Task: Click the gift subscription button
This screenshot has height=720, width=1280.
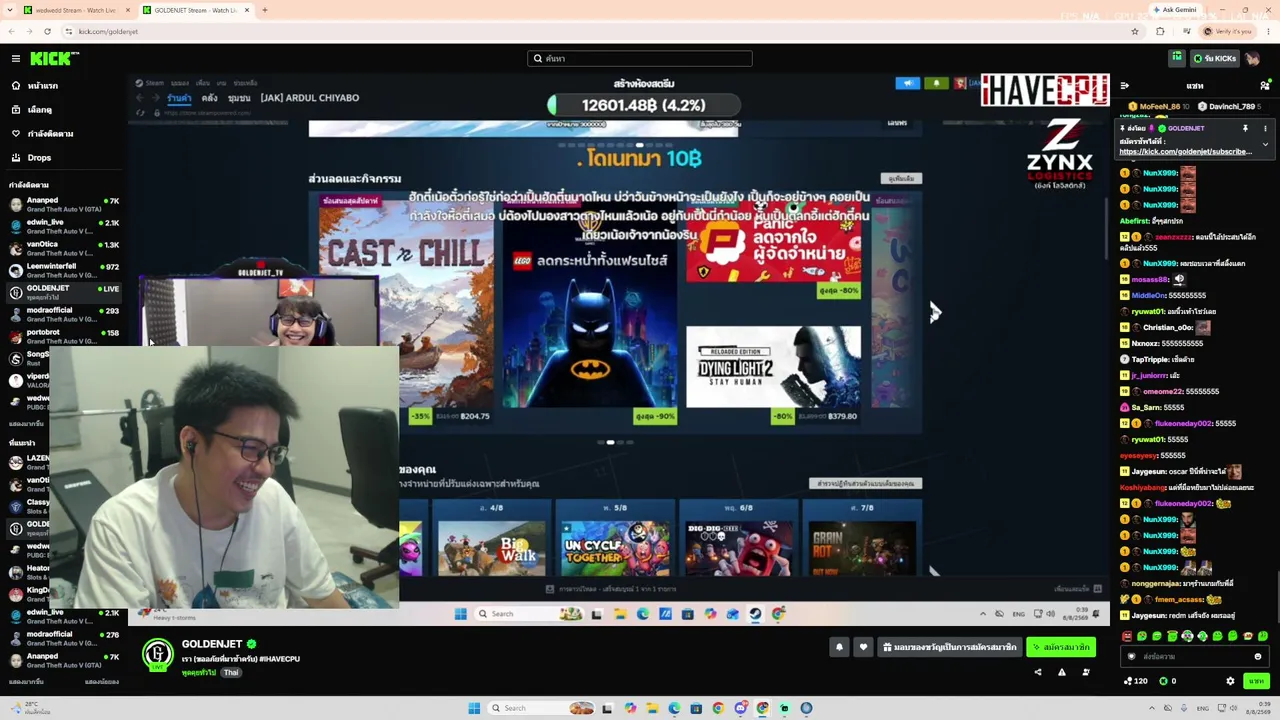Action: click(949, 647)
